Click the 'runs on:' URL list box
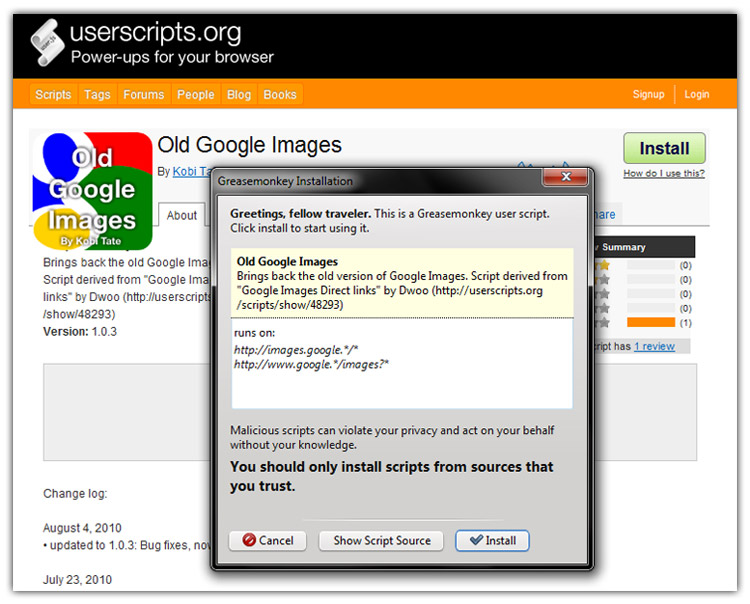 (x=402, y=364)
